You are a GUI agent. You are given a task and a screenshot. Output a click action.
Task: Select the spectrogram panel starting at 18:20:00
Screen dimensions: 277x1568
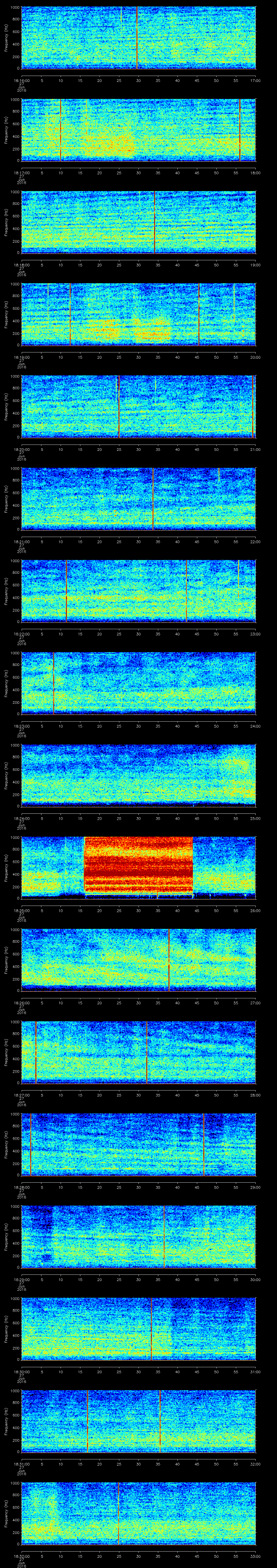tap(139, 407)
